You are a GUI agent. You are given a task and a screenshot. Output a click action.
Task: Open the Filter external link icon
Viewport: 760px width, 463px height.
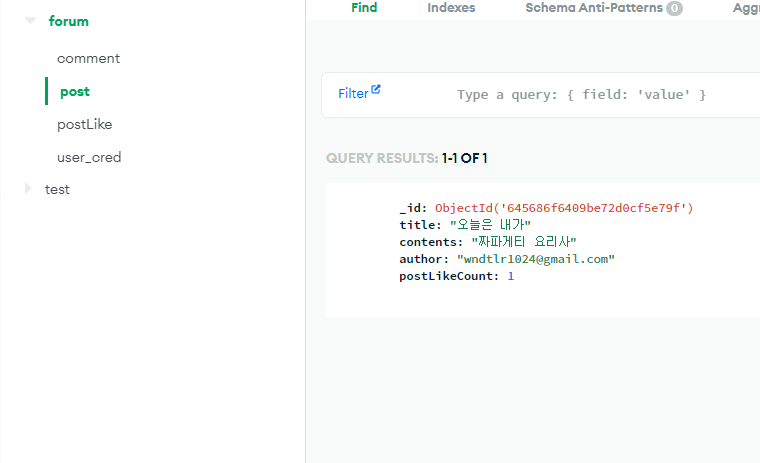click(x=376, y=89)
